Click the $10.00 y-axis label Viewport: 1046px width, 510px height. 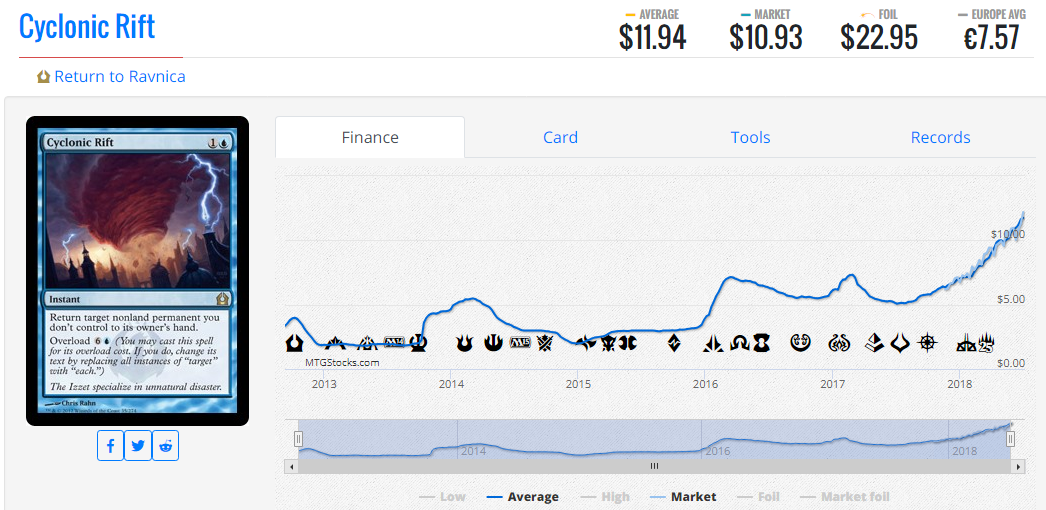pyautogui.click(x=1007, y=234)
